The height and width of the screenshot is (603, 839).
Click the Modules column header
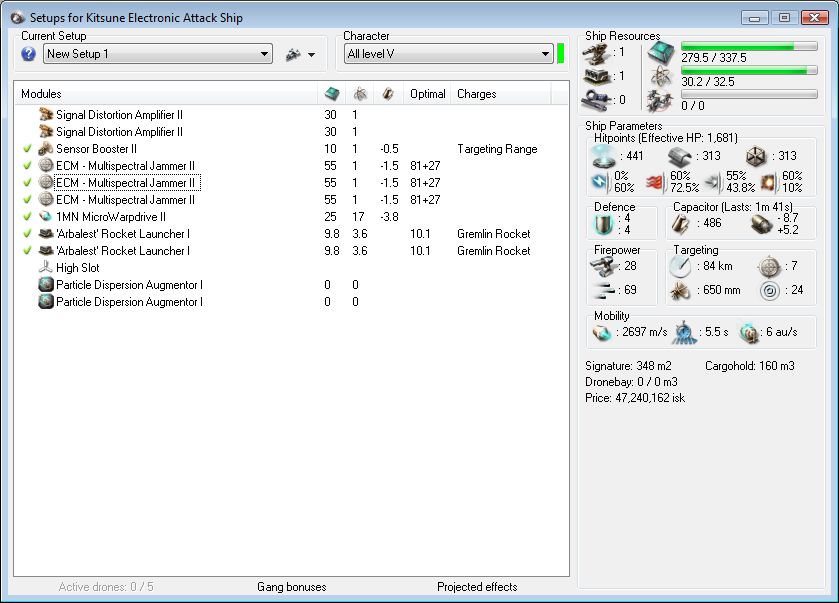(x=166, y=94)
